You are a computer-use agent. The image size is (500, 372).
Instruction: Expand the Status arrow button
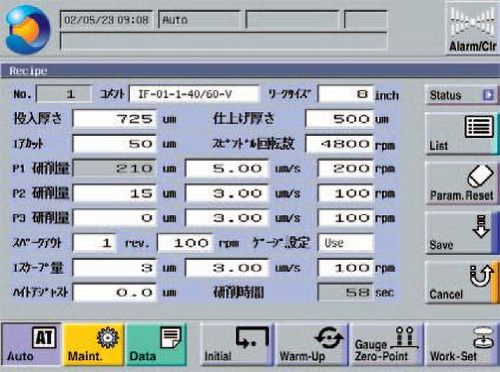point(462,95)
